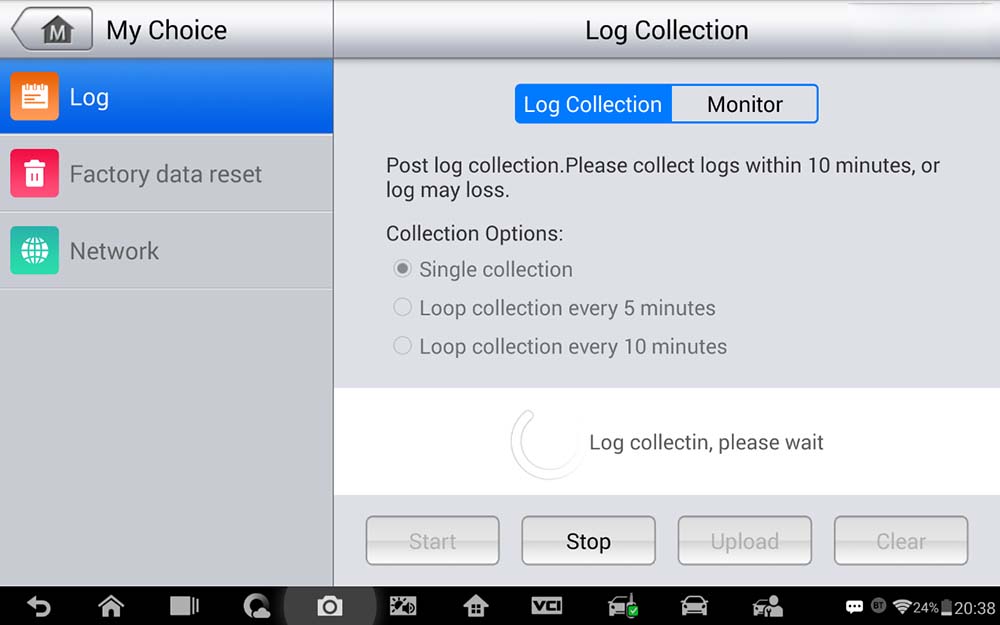1000x625 pixels.
Task: Select Loop collection every 5 minutes
Action: point(554,308)
